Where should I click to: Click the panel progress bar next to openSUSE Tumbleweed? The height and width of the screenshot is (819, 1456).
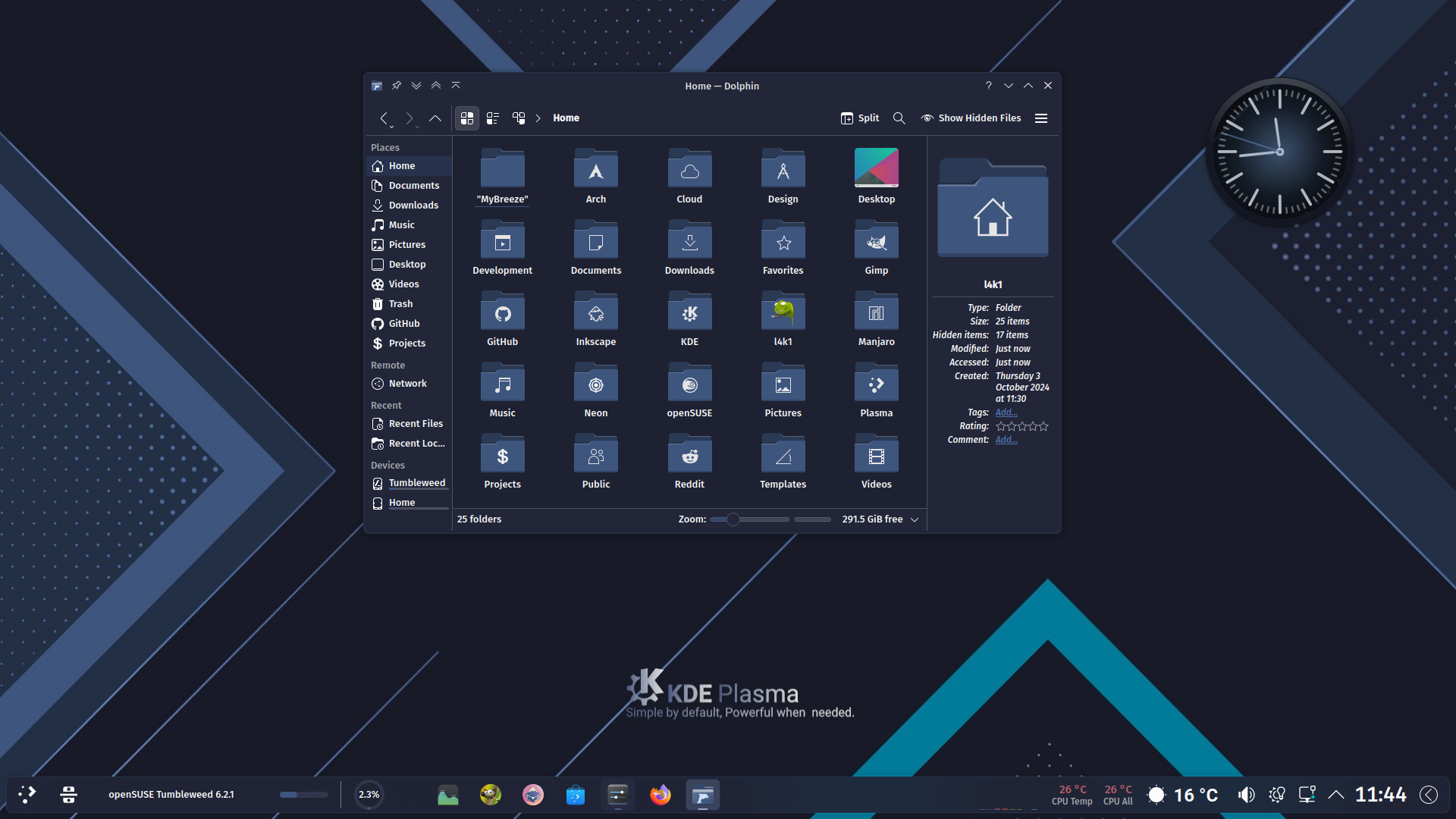click(x=303, y=795)
